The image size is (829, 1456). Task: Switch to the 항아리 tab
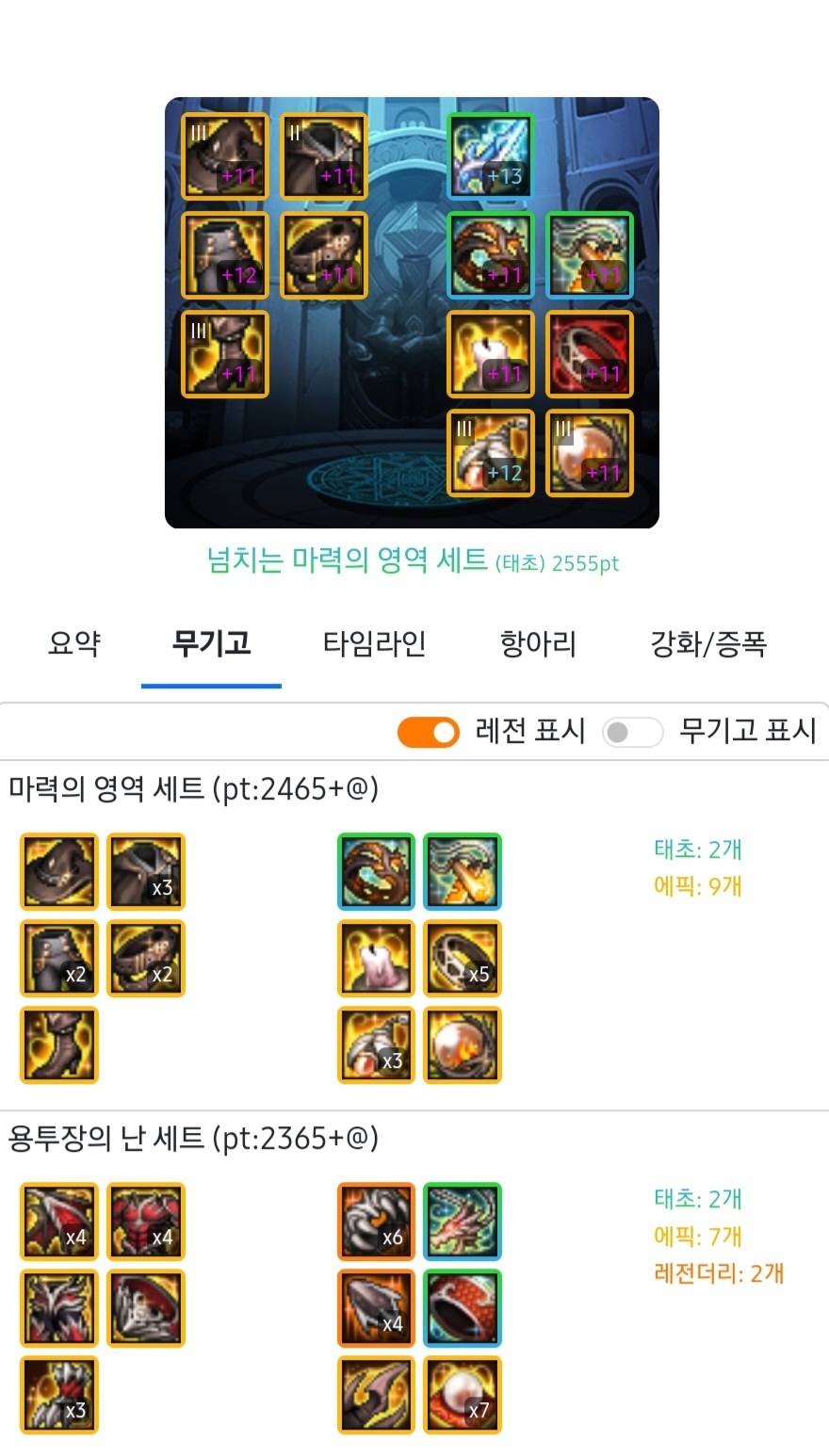pos(538,644)
